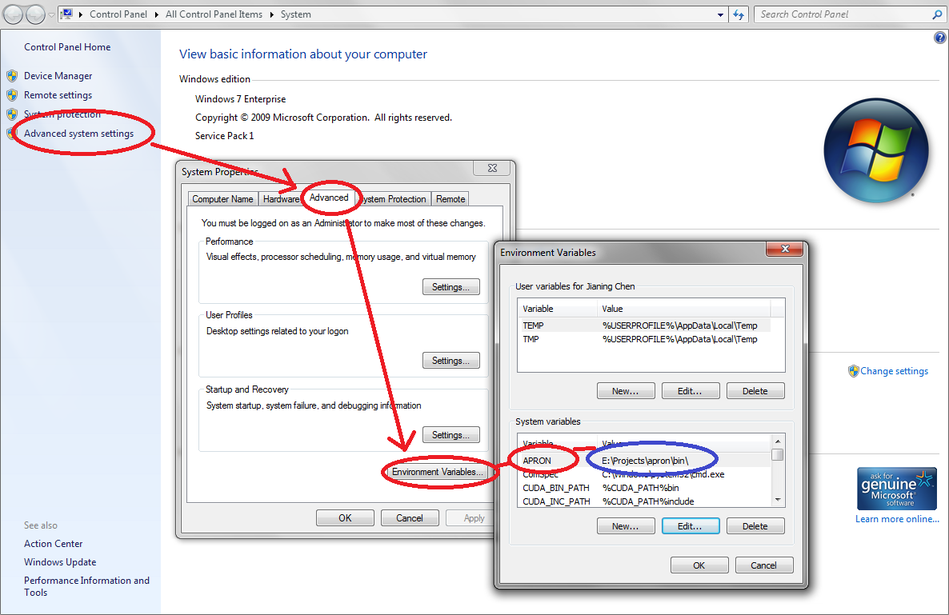Viewport: 949px width, 615px height.
Task: Switch to the System Protection tab
Action: (x=394, y=199)
